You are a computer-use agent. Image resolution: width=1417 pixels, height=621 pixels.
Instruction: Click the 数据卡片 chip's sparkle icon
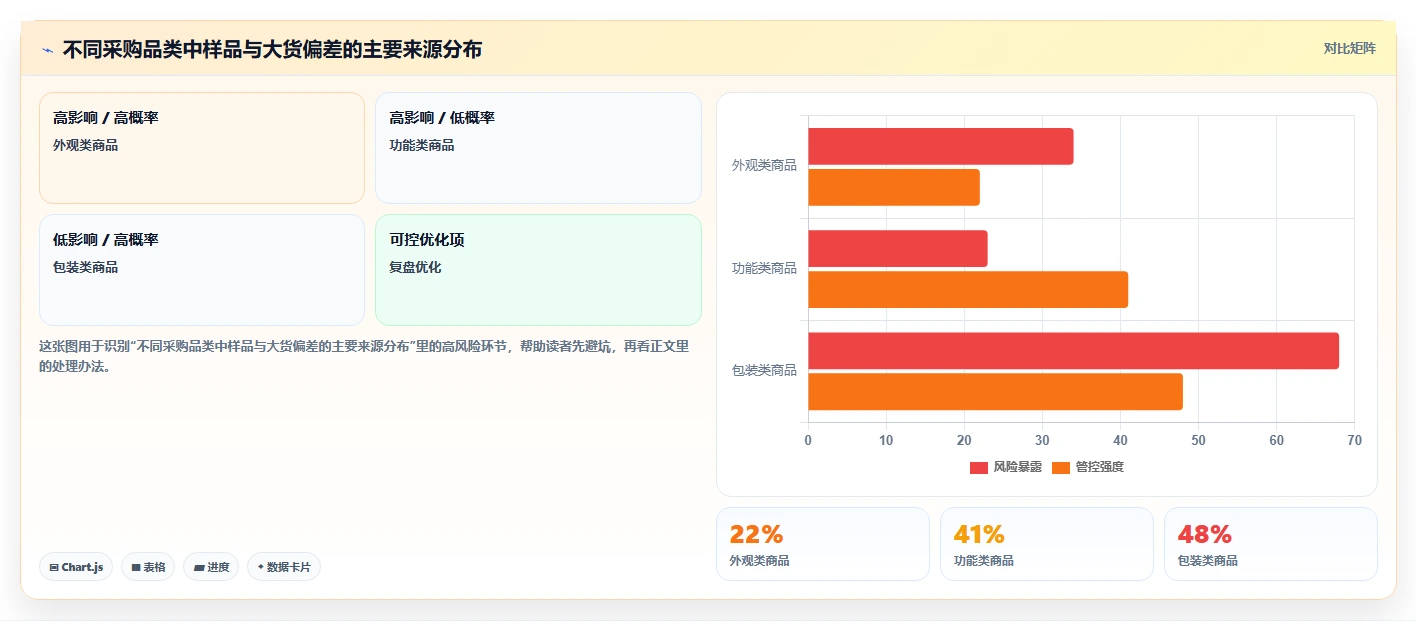click(261, 567)
